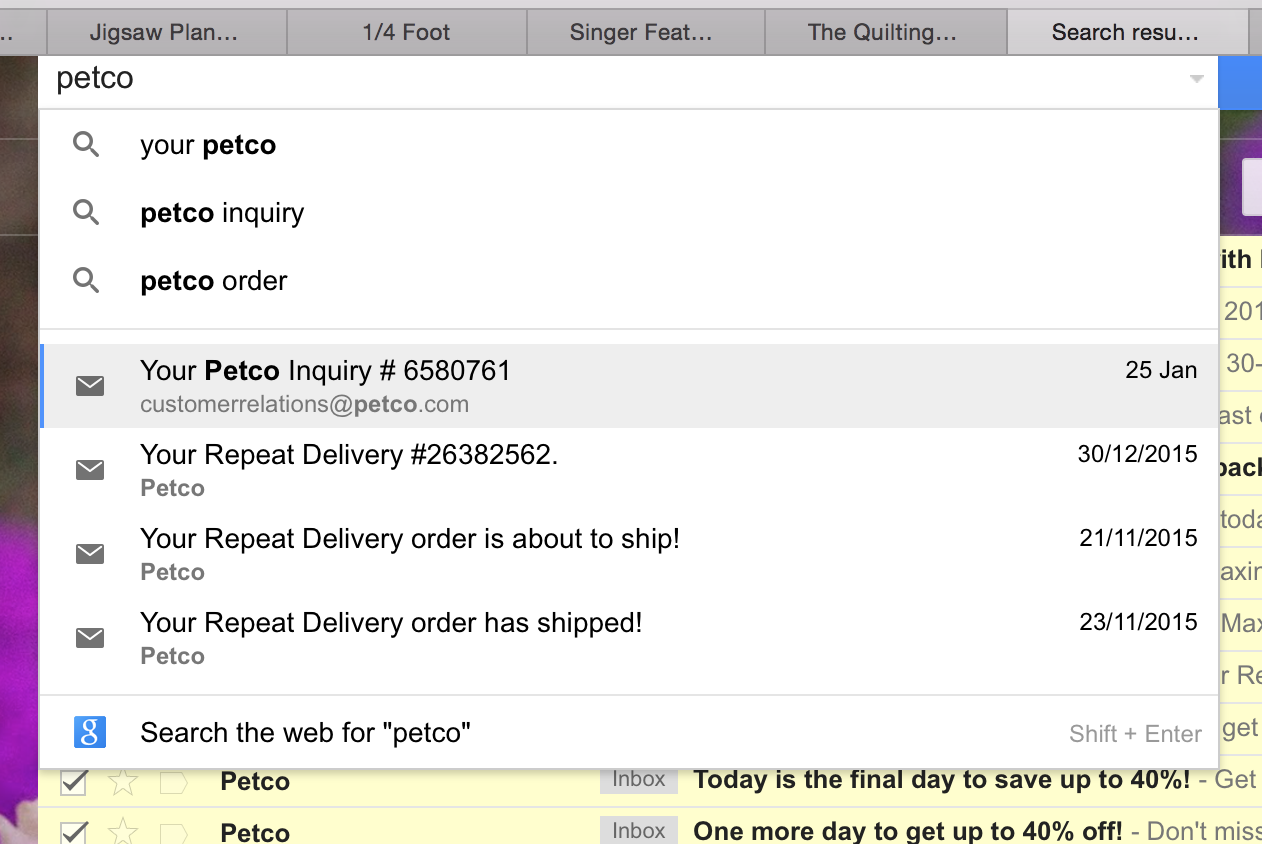Open "Your Repeat Delivery order has shipped!" suggestion
This screenshot has width=1262, height=844.
pos(629,638)
